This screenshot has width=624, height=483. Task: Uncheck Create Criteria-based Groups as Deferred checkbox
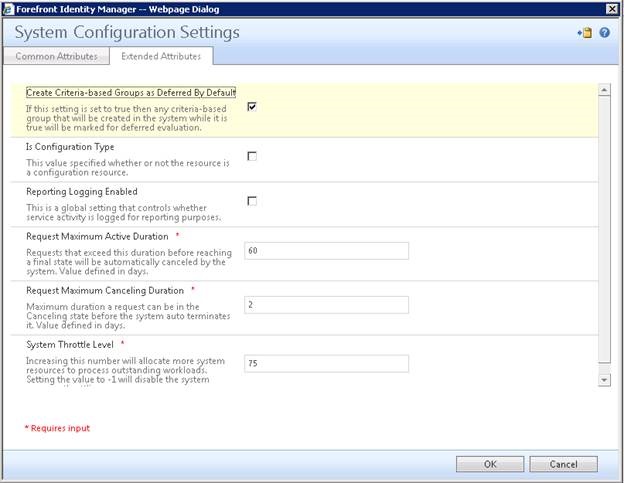coord(252,106)
